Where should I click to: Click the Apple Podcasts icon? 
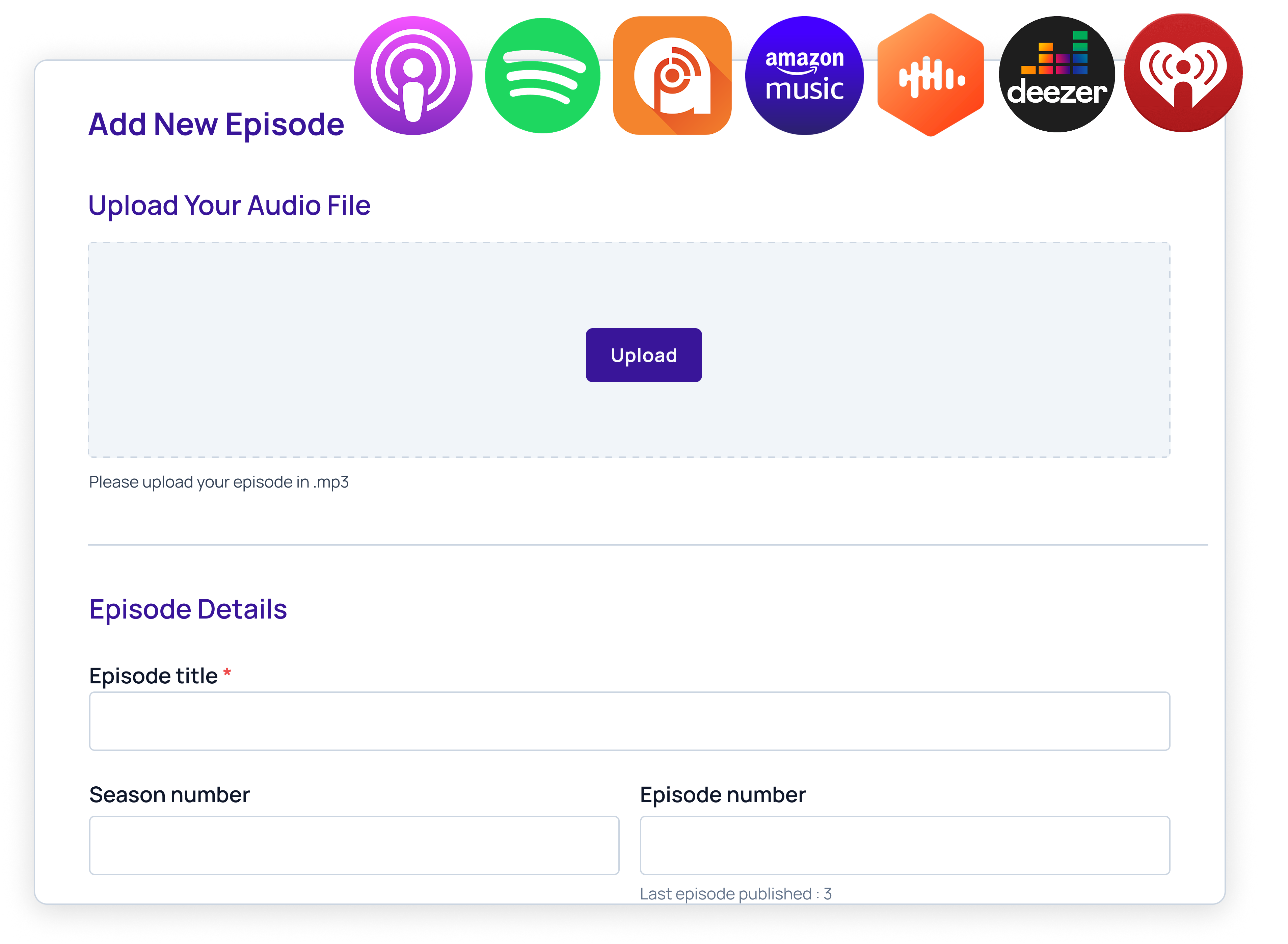coord(412,75)
